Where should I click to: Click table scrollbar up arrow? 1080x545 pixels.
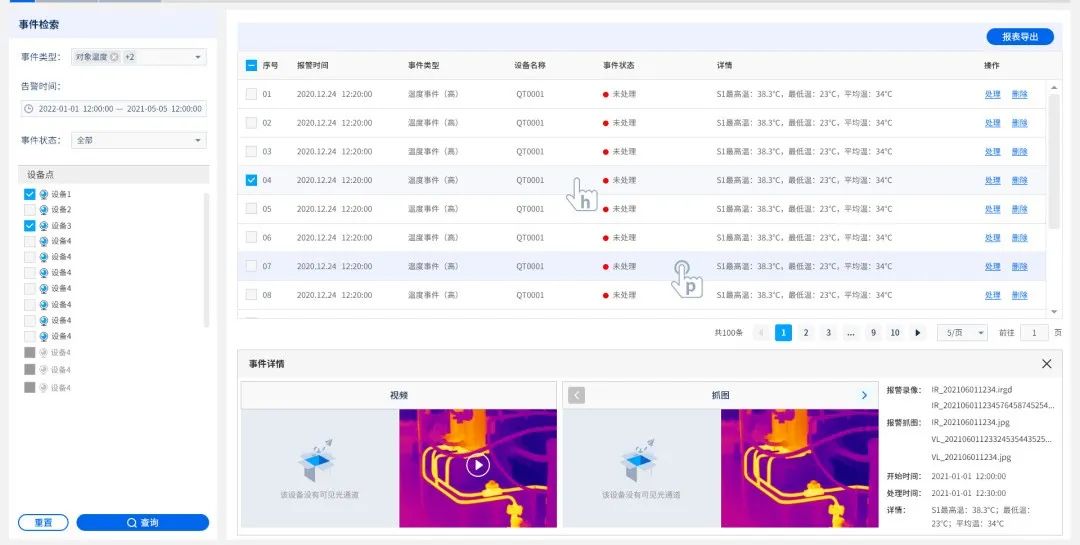tap(1053, 88)
